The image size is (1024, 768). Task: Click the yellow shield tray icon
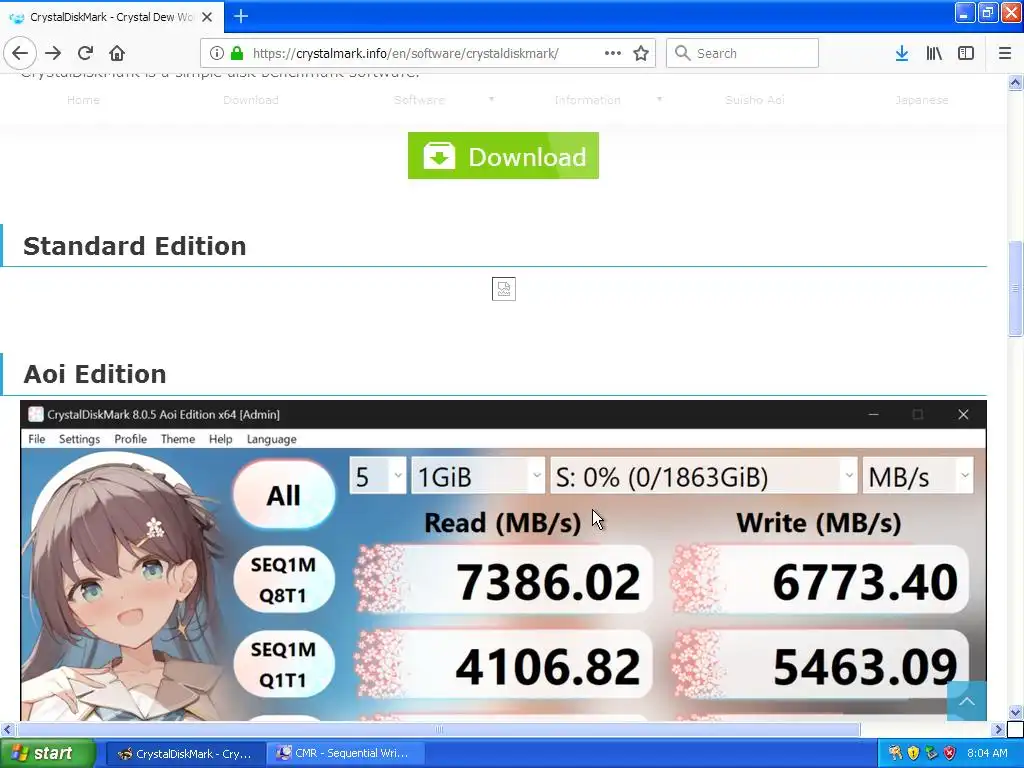point(913,753)
